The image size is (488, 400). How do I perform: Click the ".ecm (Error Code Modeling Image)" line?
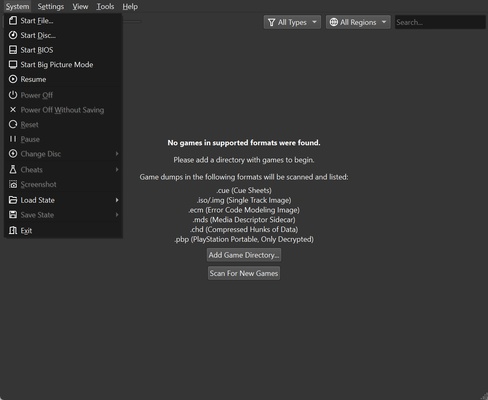tap(244, 210)
